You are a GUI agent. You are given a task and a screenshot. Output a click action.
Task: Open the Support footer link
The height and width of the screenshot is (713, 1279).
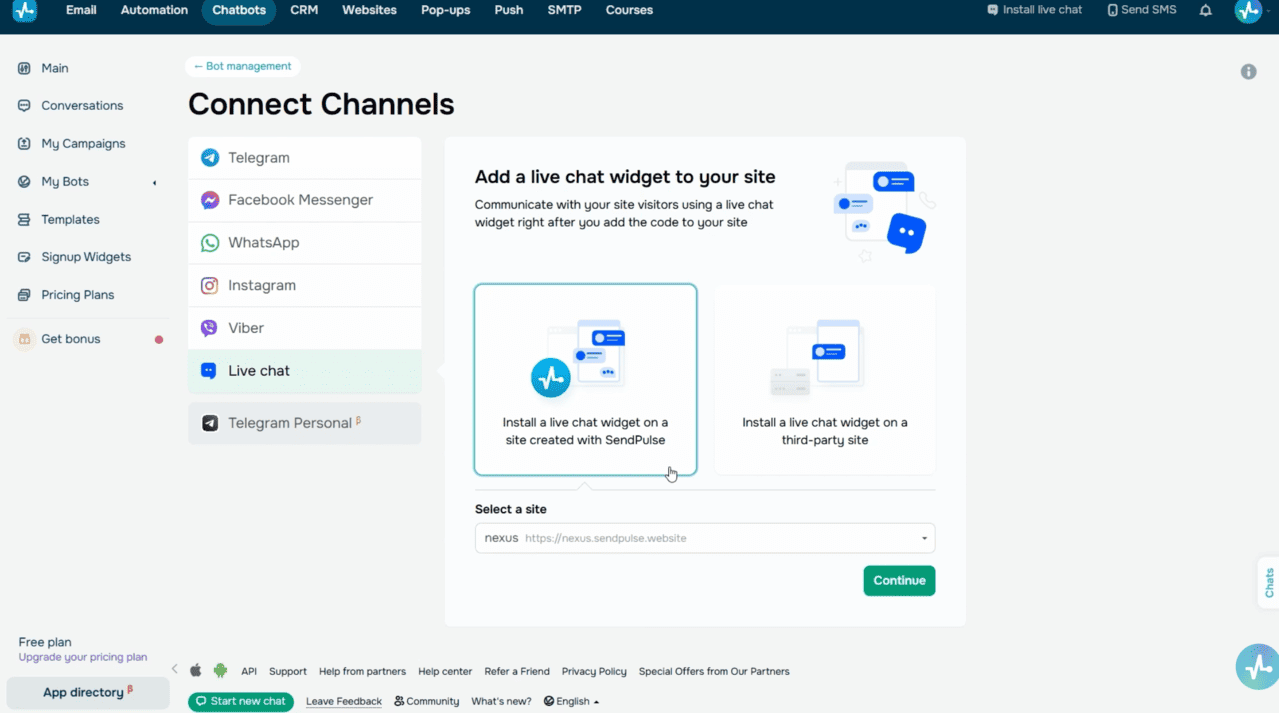pos(288,671)
